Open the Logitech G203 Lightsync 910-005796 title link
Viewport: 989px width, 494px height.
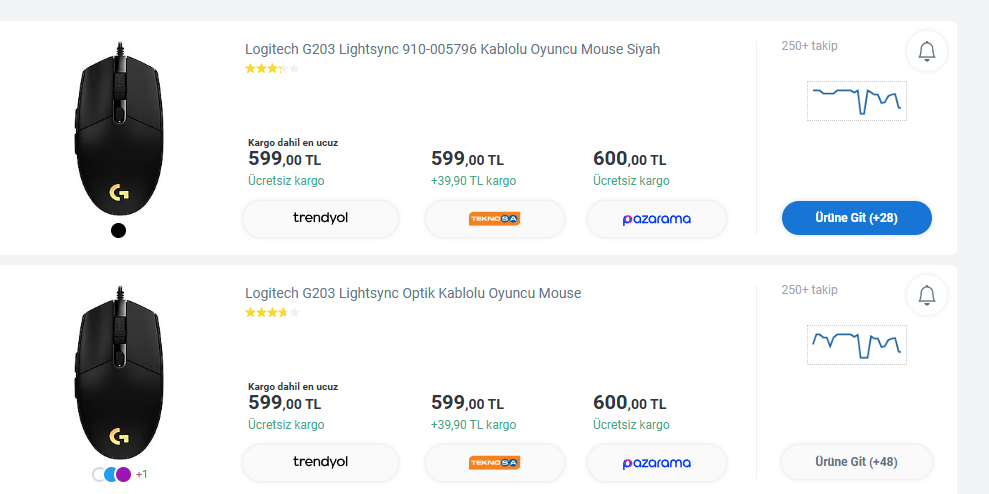452,49
